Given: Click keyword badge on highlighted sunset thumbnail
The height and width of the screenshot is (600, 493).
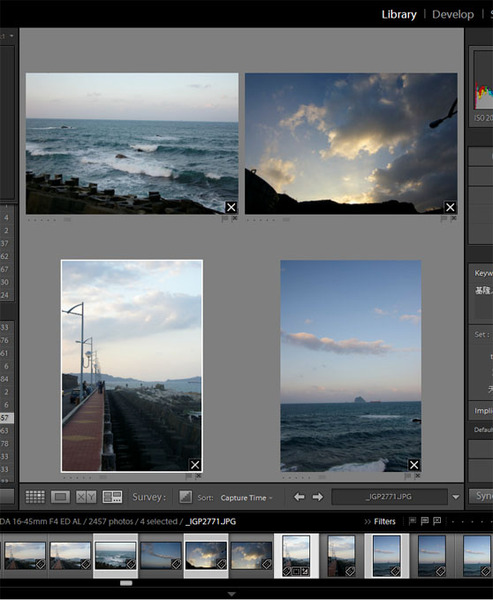Looking at the screenshot, I should [221, 564].
